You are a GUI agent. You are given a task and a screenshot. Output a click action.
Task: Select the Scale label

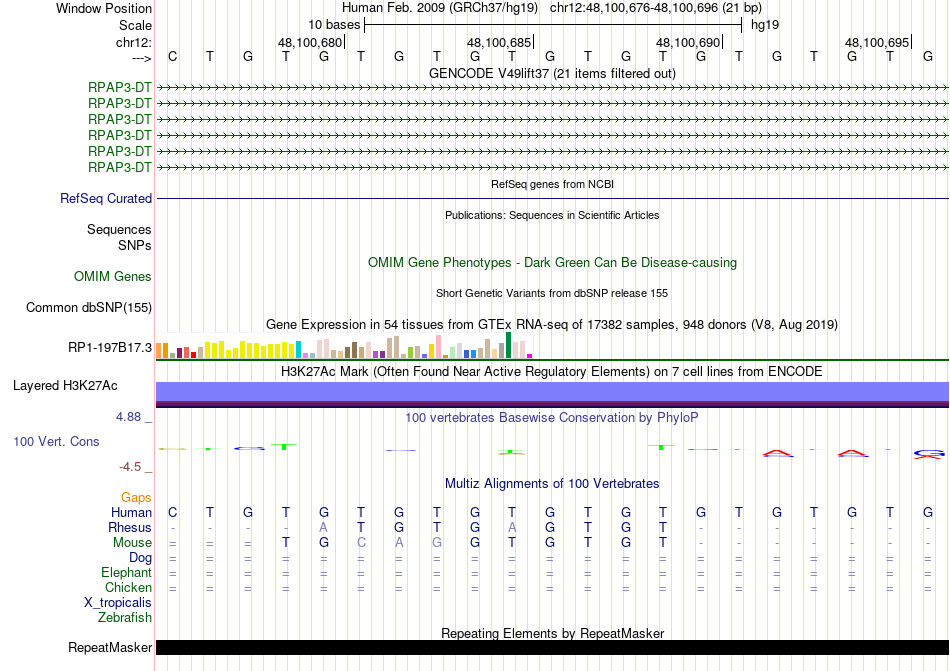pos(135,25)
